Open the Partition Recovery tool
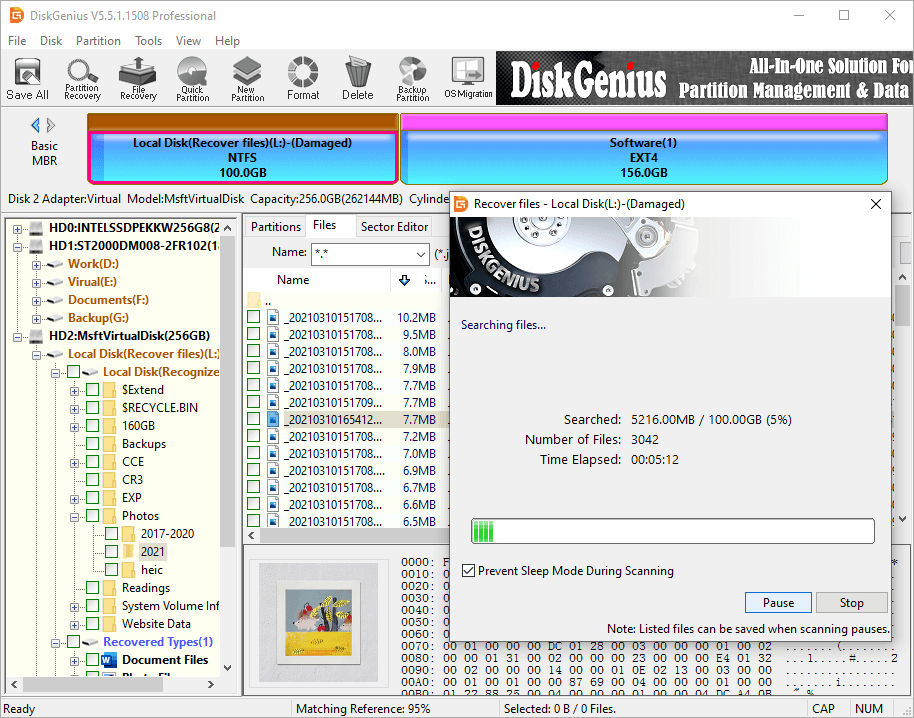The width and height of the screenshot is (914, 718). pyautogui.click(x=82, y=79)
